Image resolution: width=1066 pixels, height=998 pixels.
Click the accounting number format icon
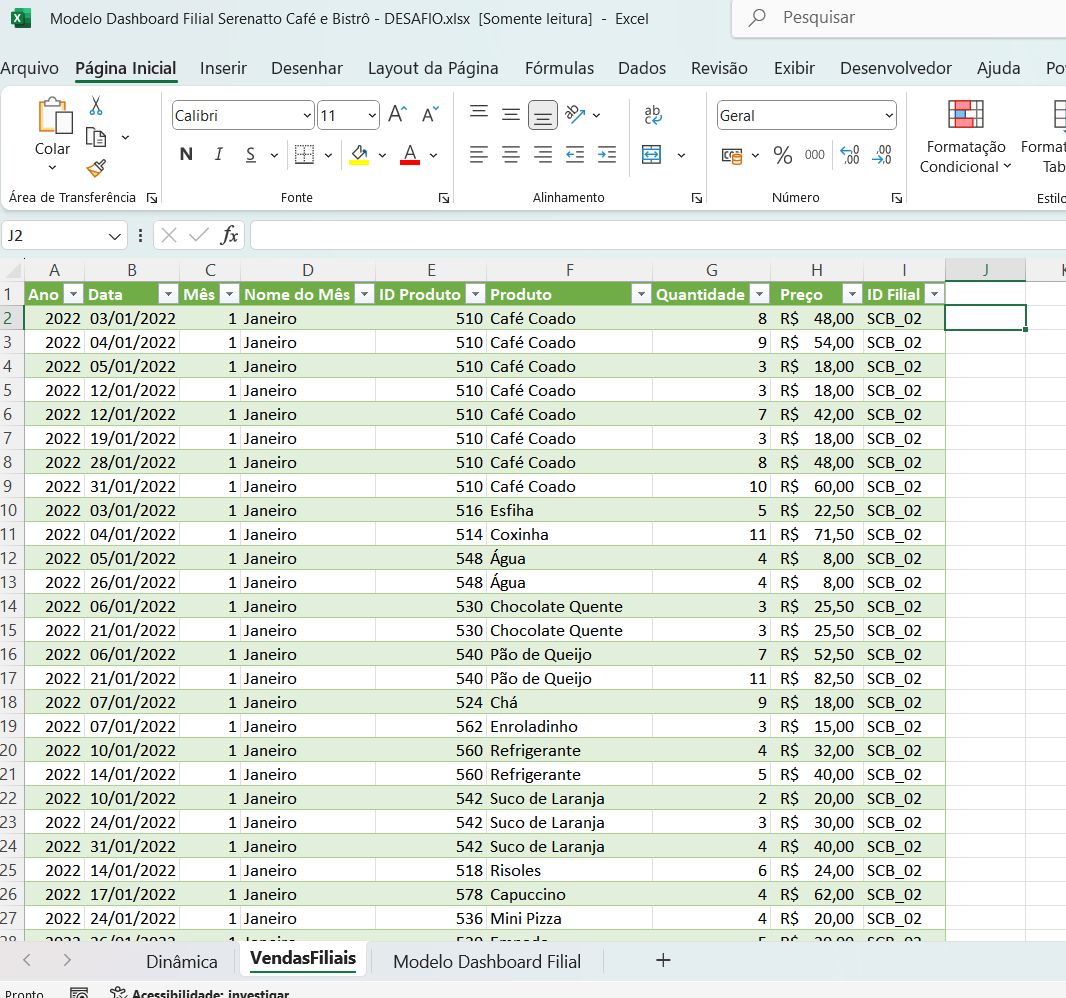coord(732,156)
